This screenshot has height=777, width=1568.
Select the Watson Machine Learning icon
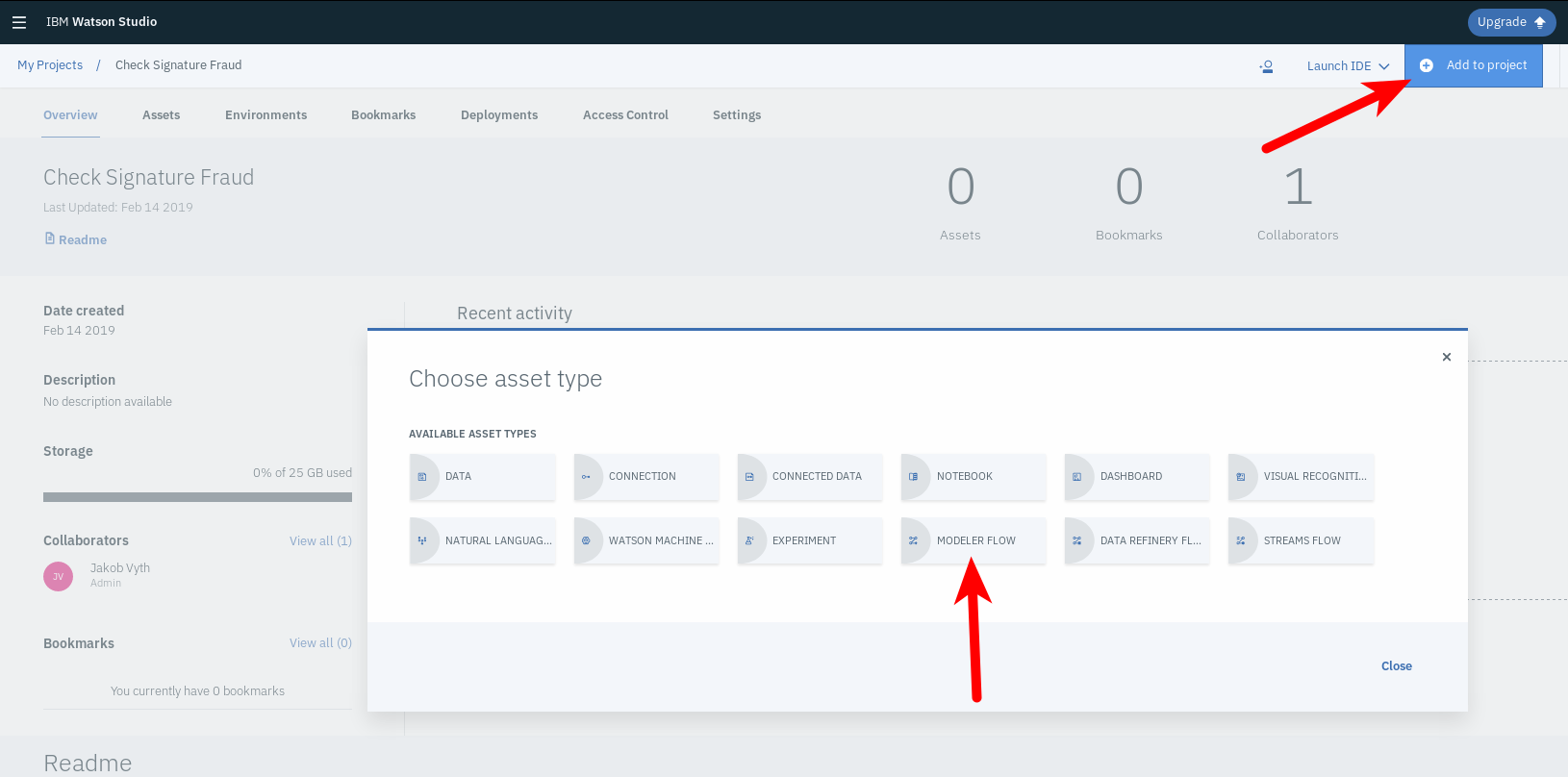[586, 540]
